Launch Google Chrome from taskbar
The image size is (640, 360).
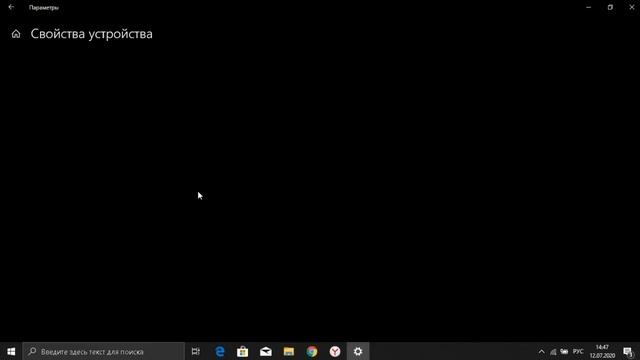312,351
